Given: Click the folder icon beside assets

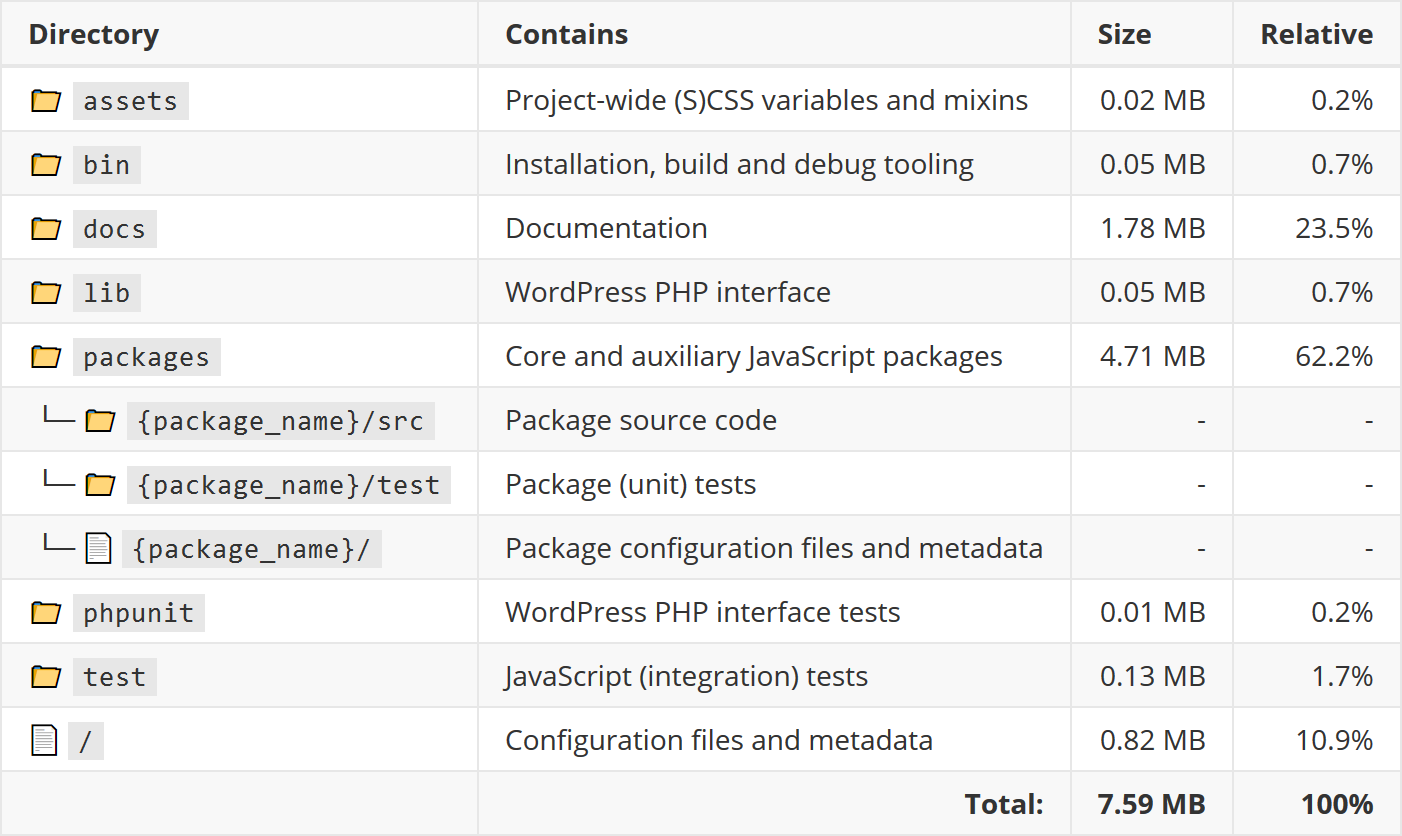Looking at the screenshot, I should point(45,101).
